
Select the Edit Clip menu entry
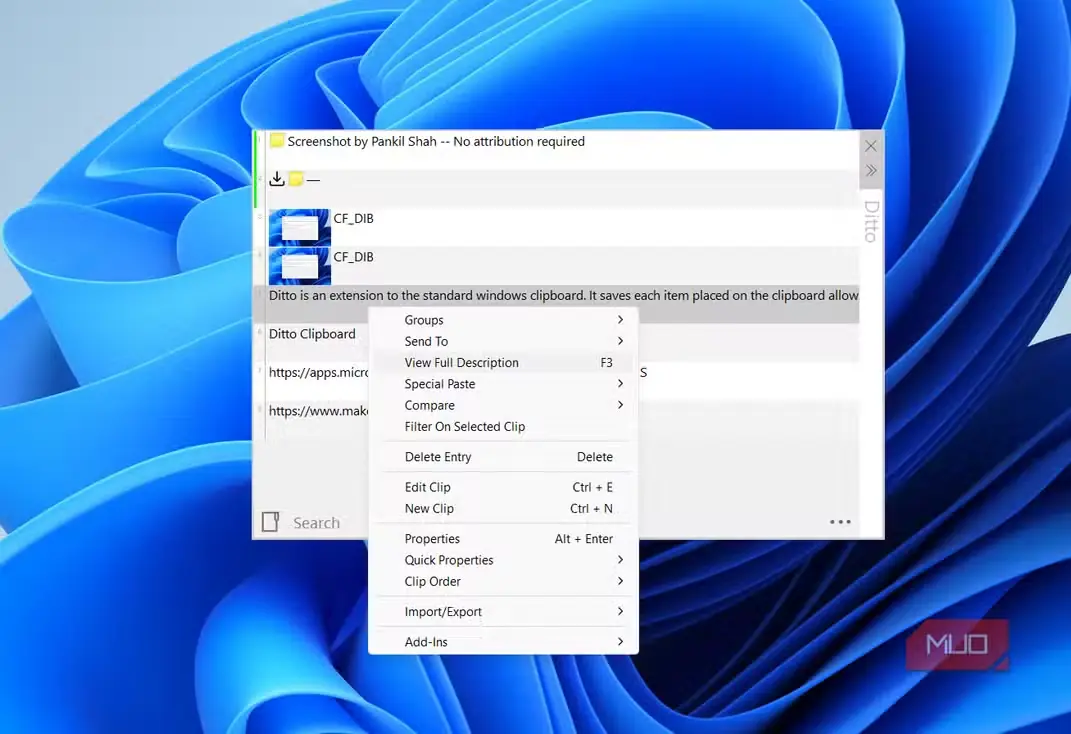click(503, 487)
